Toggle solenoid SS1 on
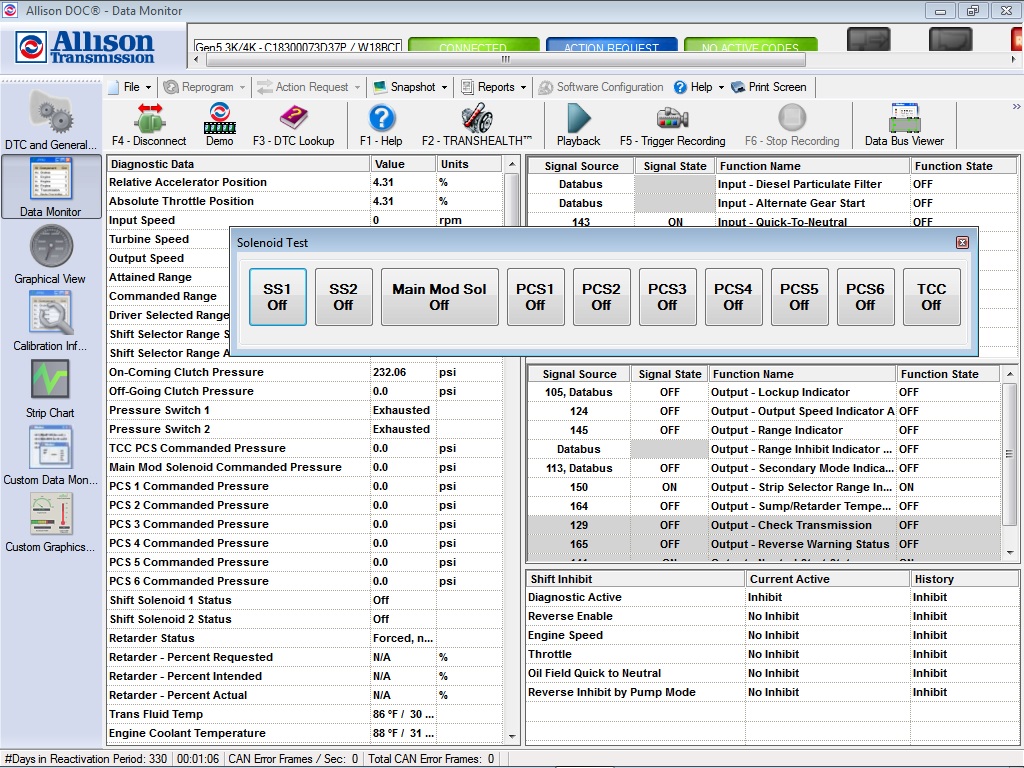Screen dimensions: 1024x768 click(277, 296)
